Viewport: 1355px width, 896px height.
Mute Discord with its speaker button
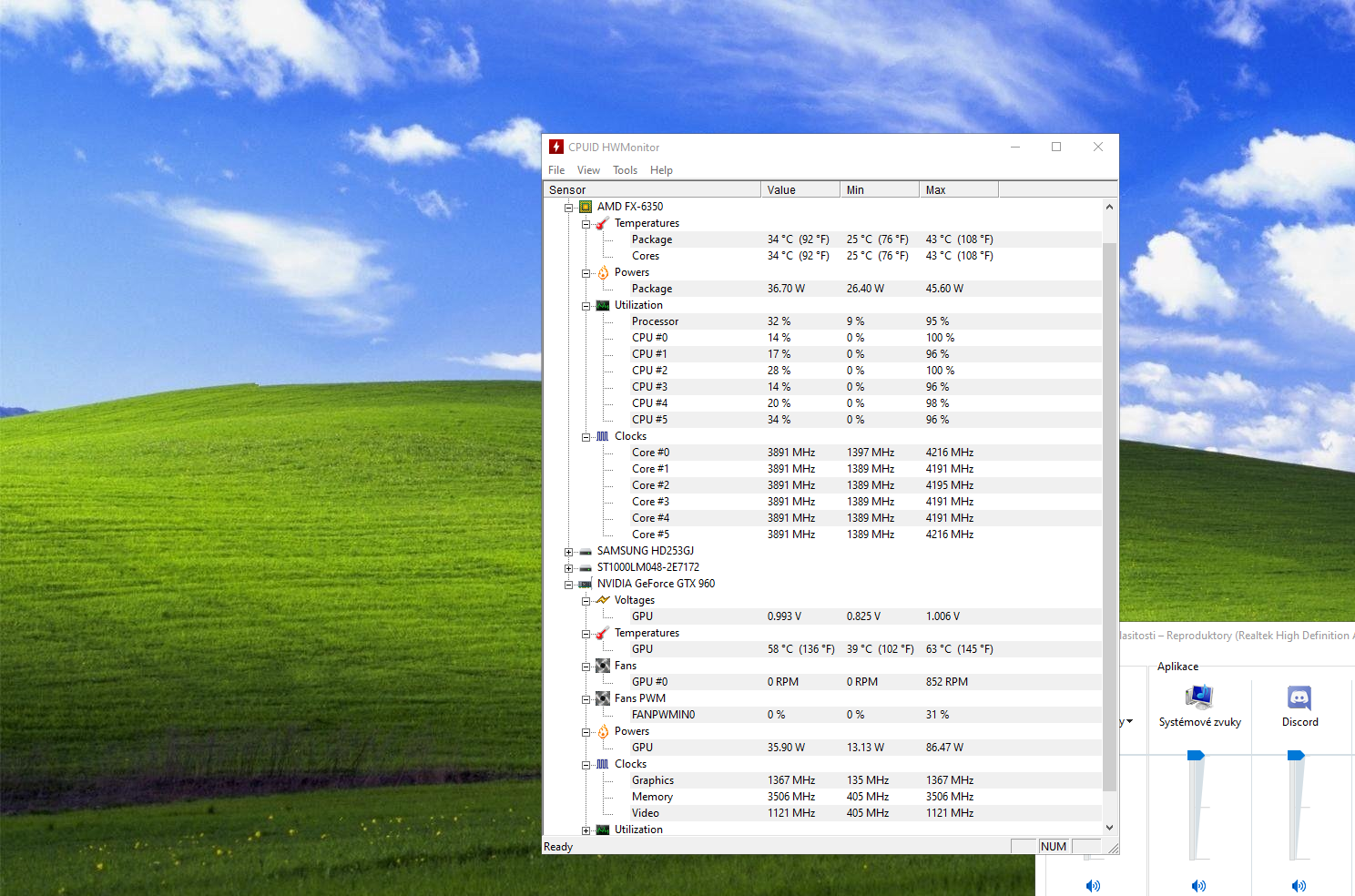1299,885
